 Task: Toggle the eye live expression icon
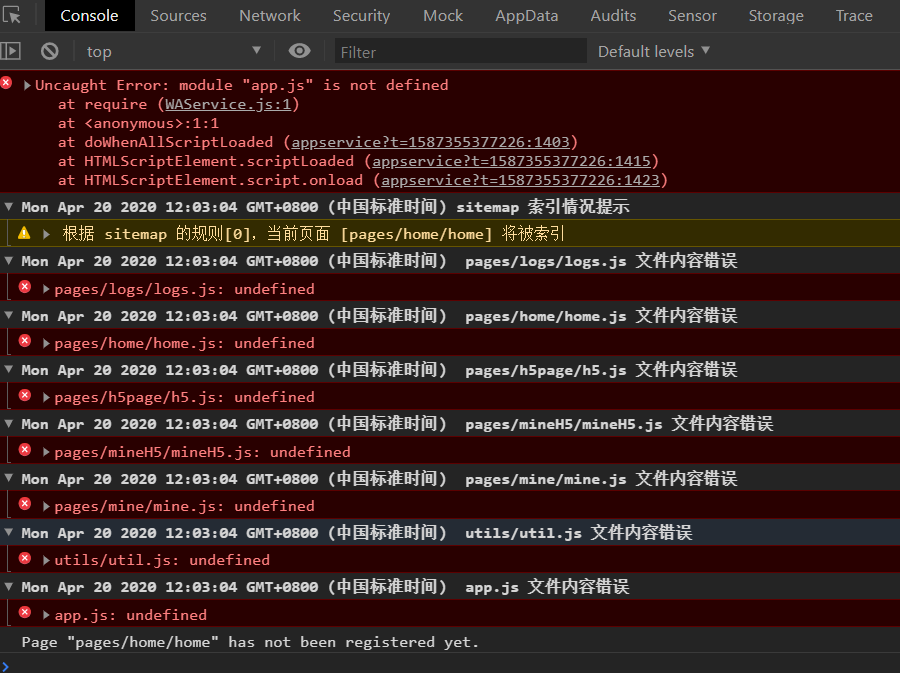coord(300,51)
